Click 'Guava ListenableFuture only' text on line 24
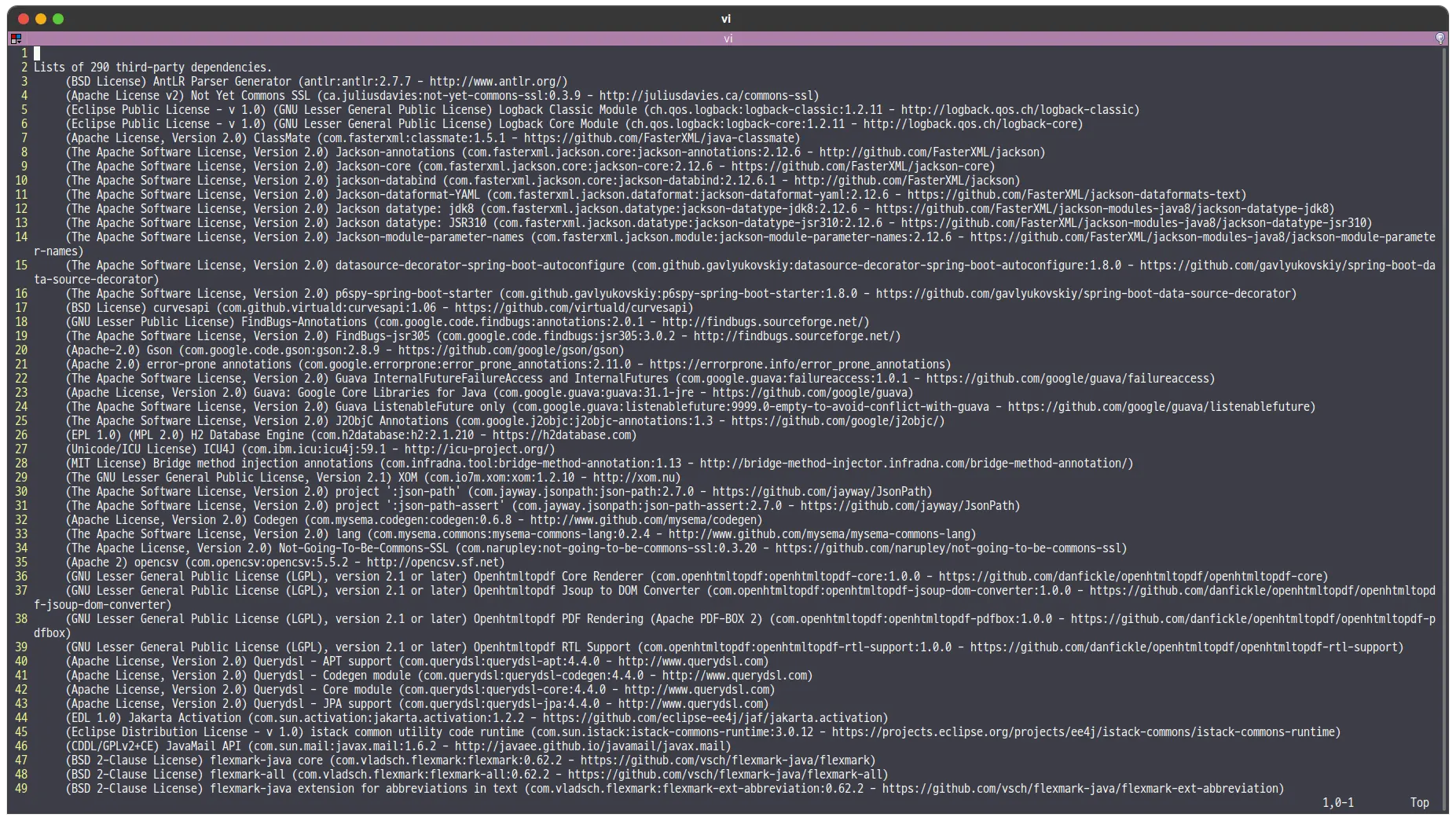Viewport: 1456px width, 821px height. tap(420, 407)
